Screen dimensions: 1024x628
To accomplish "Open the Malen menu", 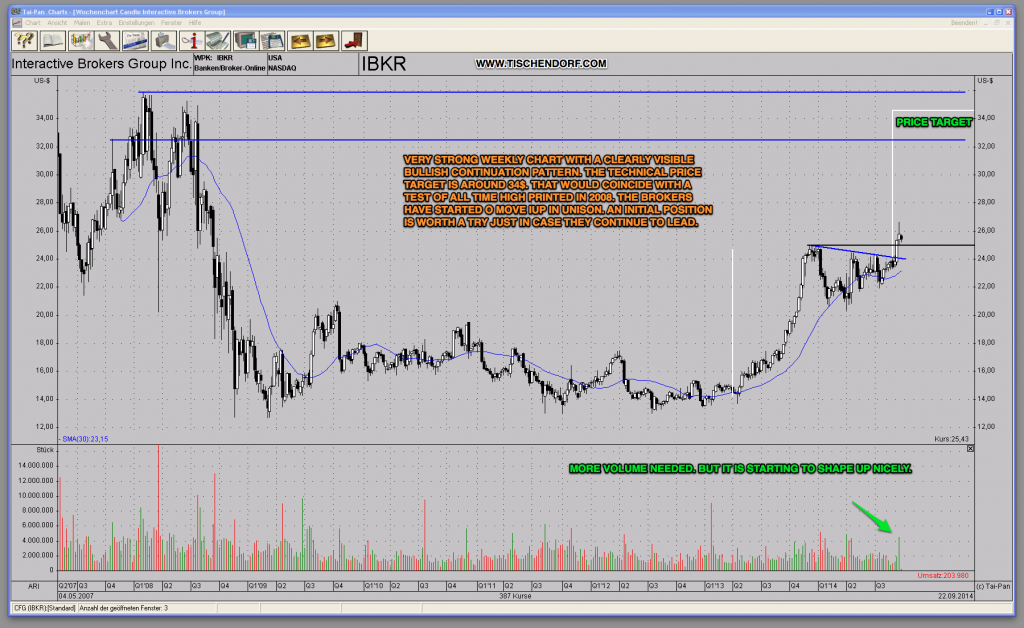I will (x=83, y=21).
